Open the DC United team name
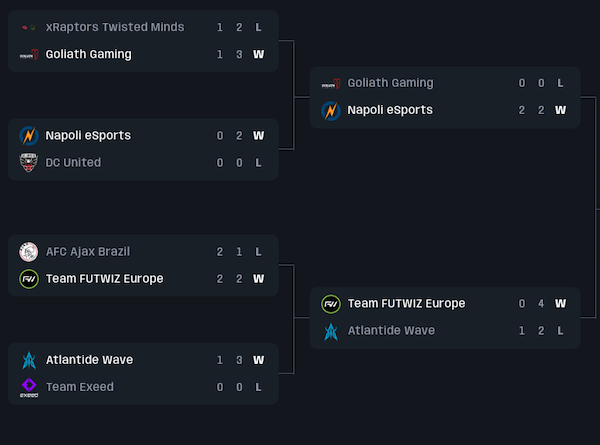 (73, 162)
